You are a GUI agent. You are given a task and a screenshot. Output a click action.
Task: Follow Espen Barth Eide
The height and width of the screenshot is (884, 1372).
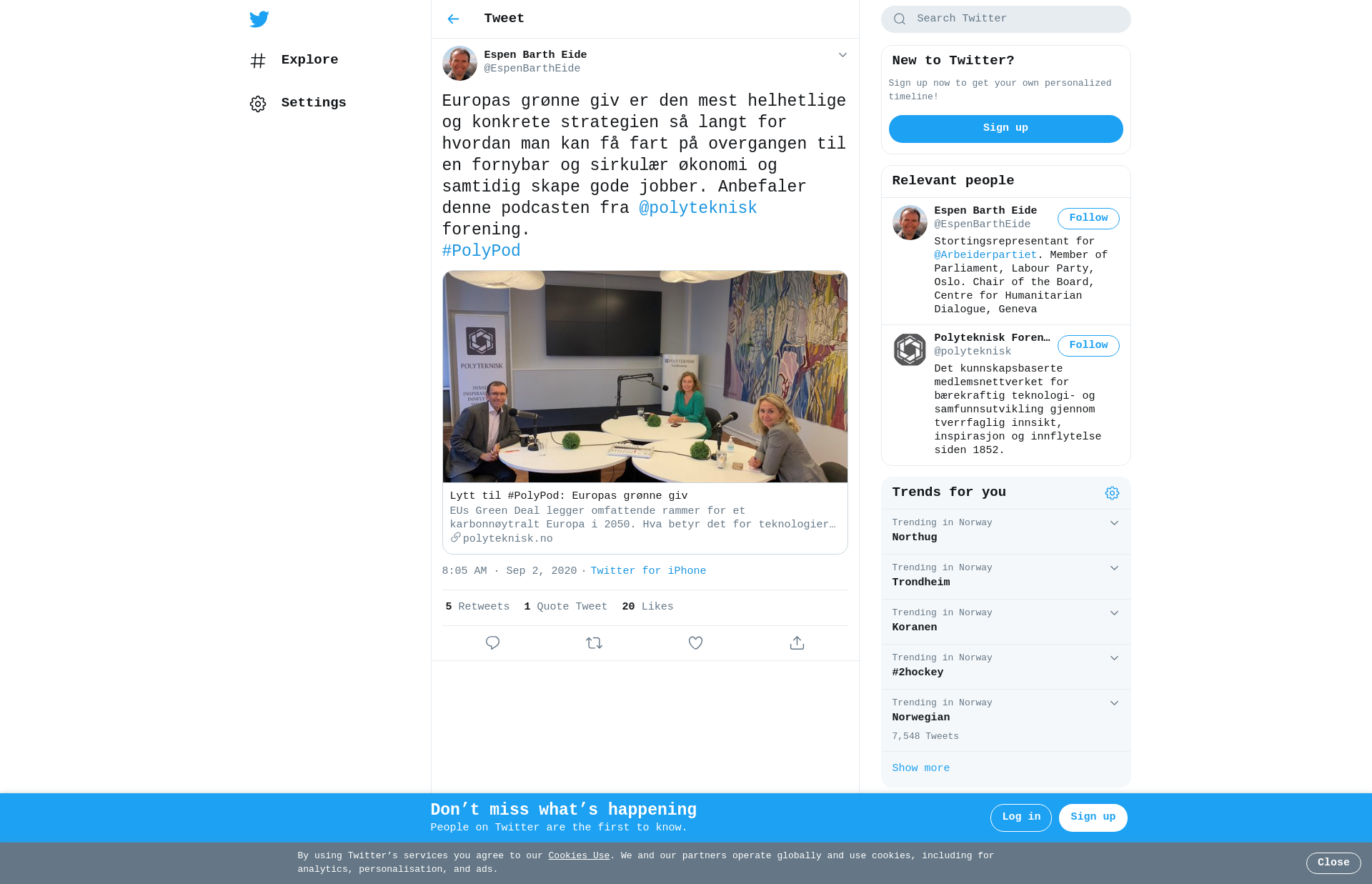[1088, 219]
